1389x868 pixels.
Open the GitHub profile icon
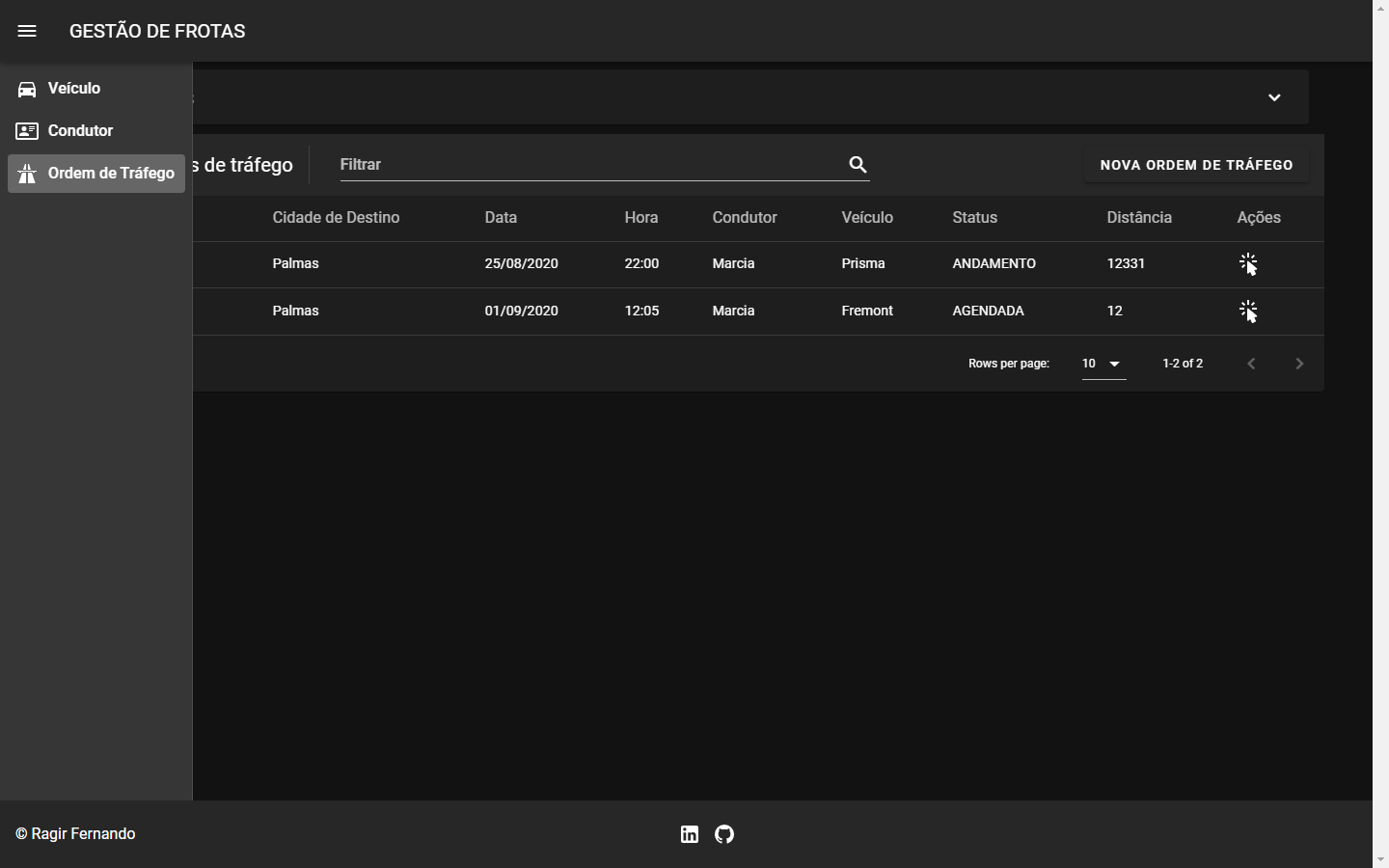click(x=724, y=834)
